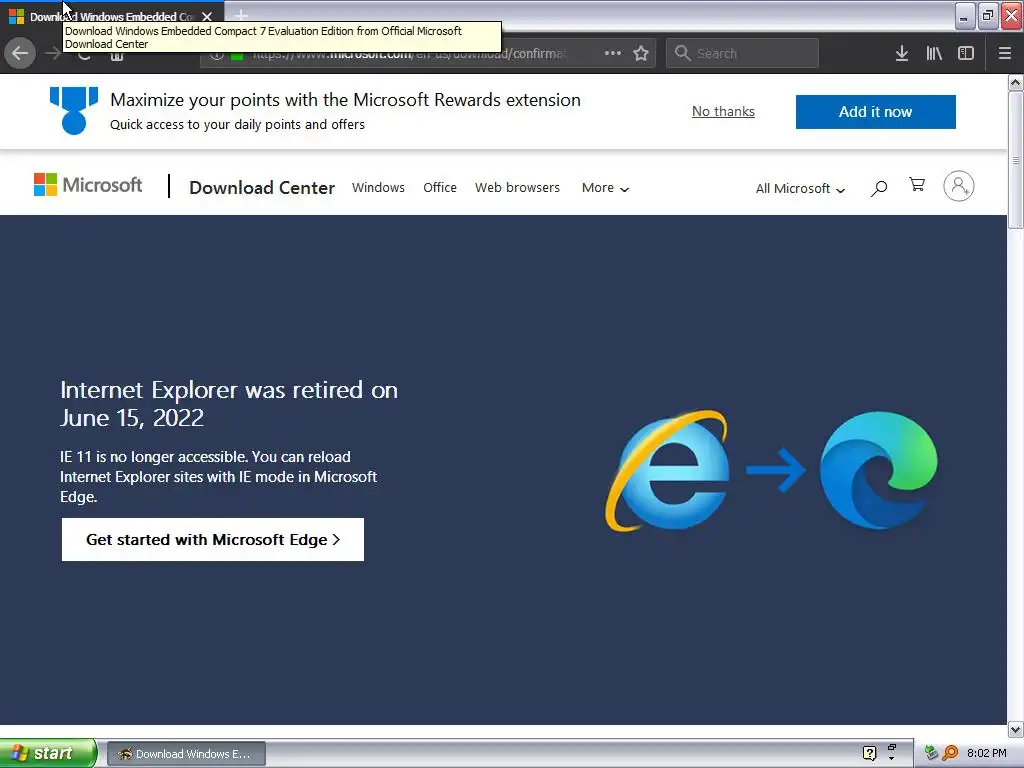The image size is (1024, 768).
Task: Sign in using the account avatar icon
Action: [959, 186]
